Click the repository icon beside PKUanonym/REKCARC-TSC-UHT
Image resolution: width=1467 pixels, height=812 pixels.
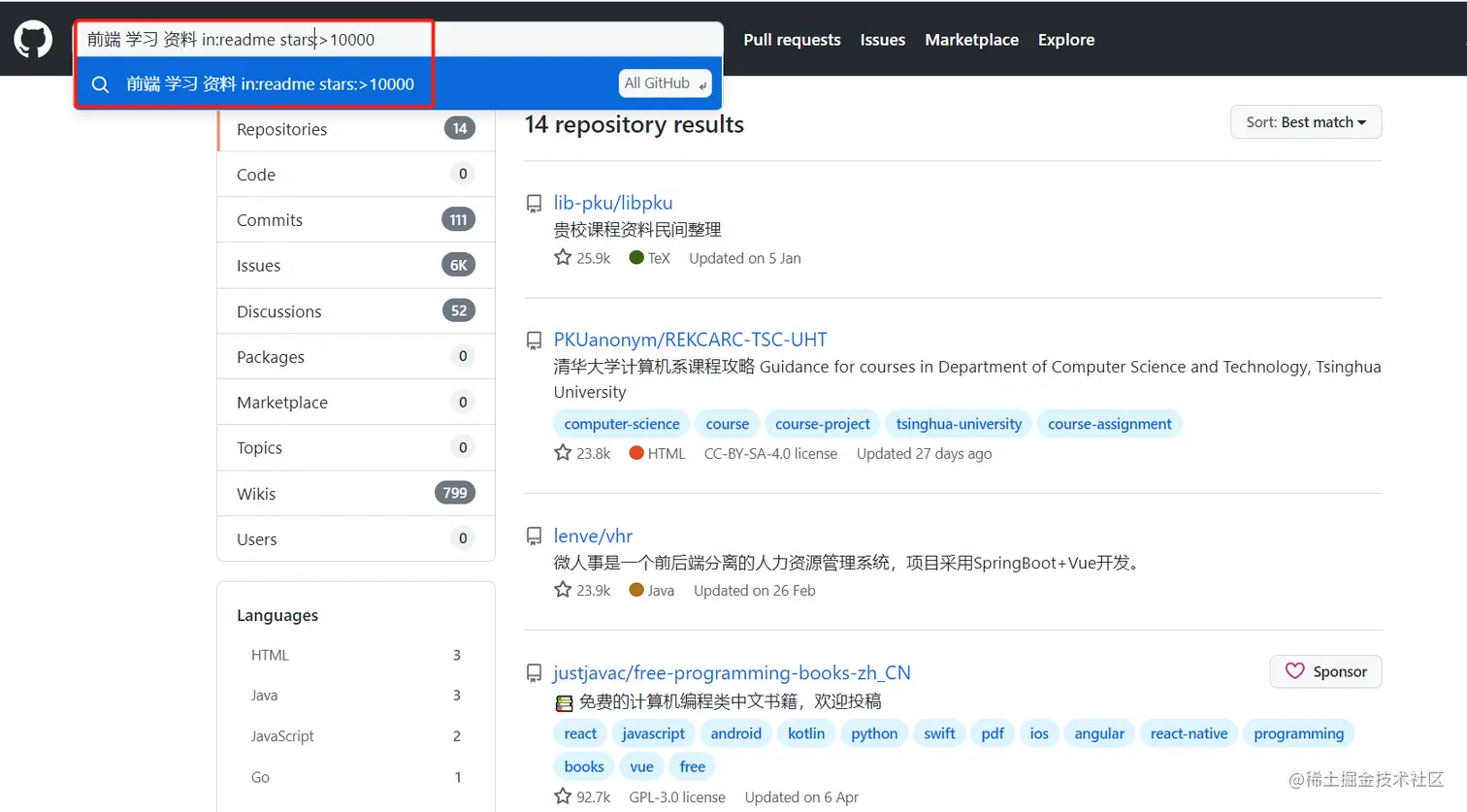point(534,341)
